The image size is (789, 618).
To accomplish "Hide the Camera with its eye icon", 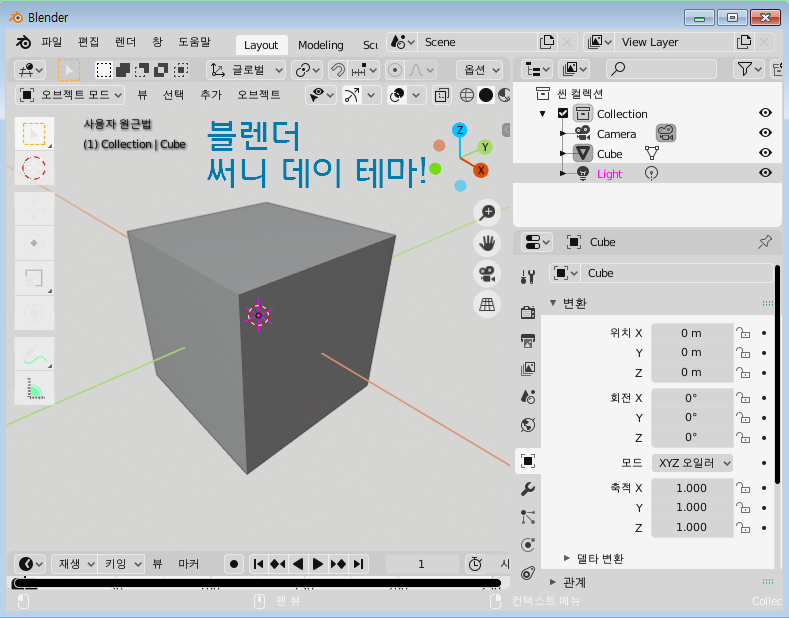I will pyautogui.click(x=765, y=132).
